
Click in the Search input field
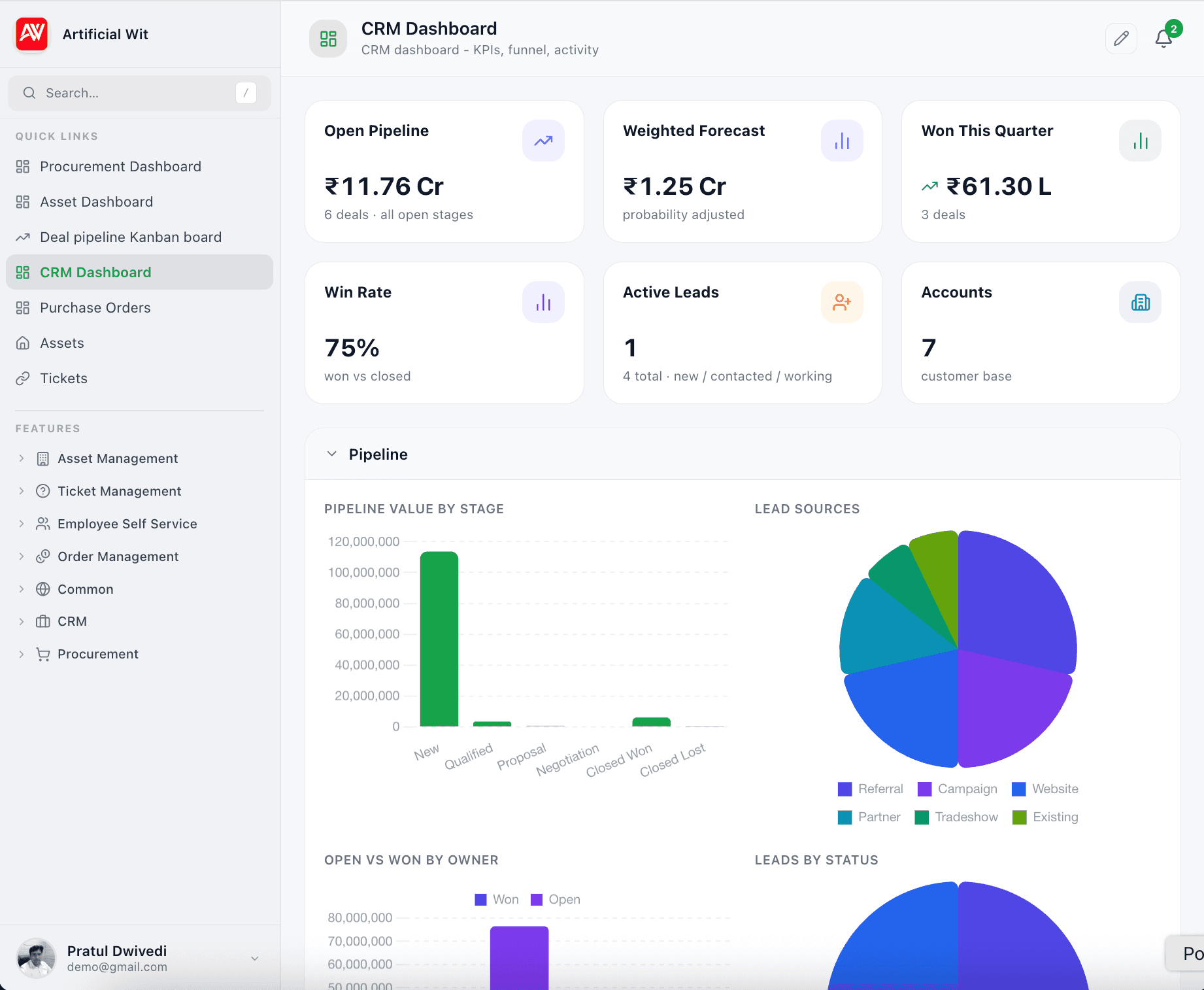(x=139, y=93)
